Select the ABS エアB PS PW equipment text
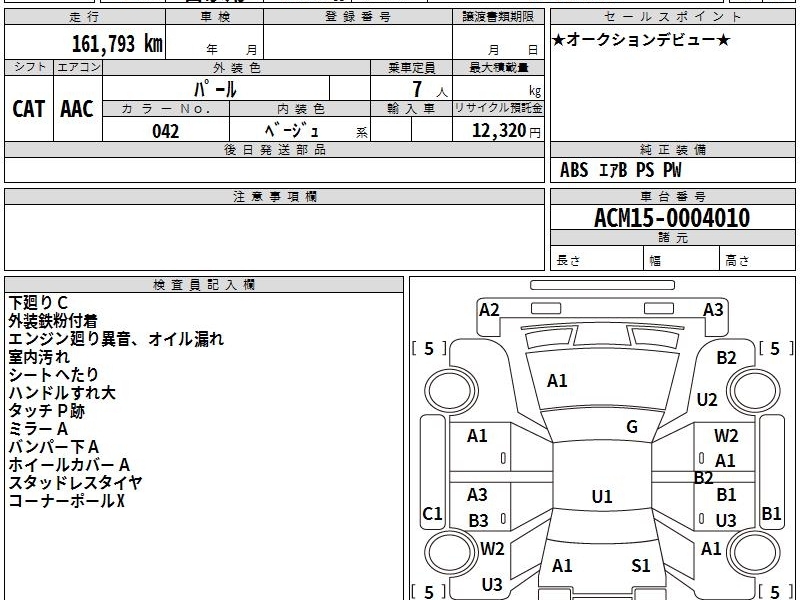 620,170
